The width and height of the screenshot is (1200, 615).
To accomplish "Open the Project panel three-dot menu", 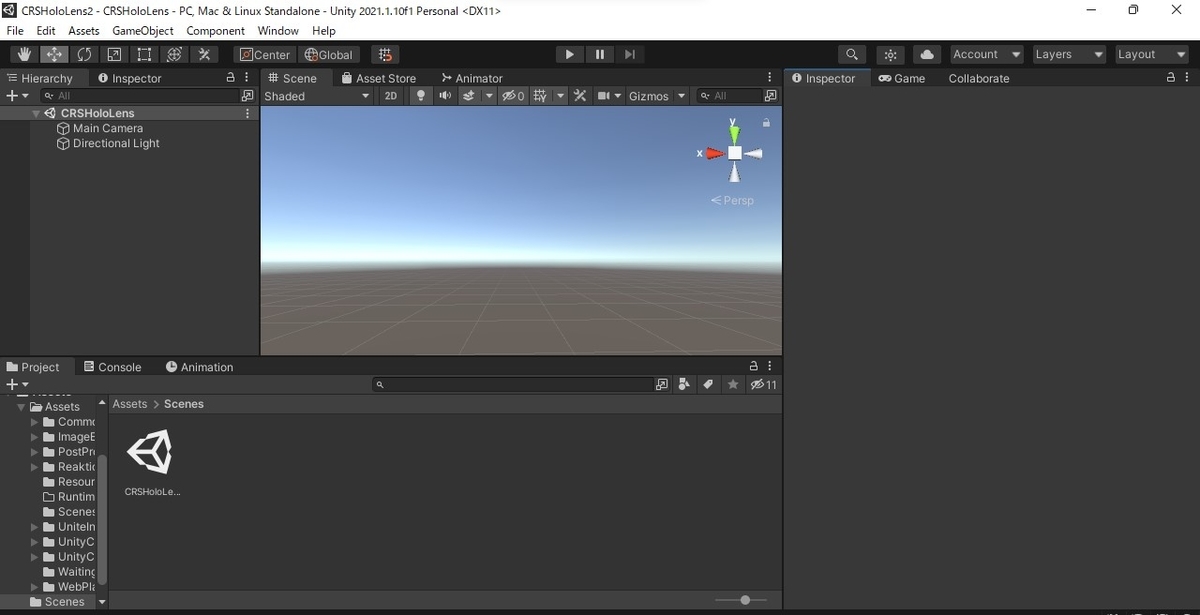I will click(x=769, y=367).
